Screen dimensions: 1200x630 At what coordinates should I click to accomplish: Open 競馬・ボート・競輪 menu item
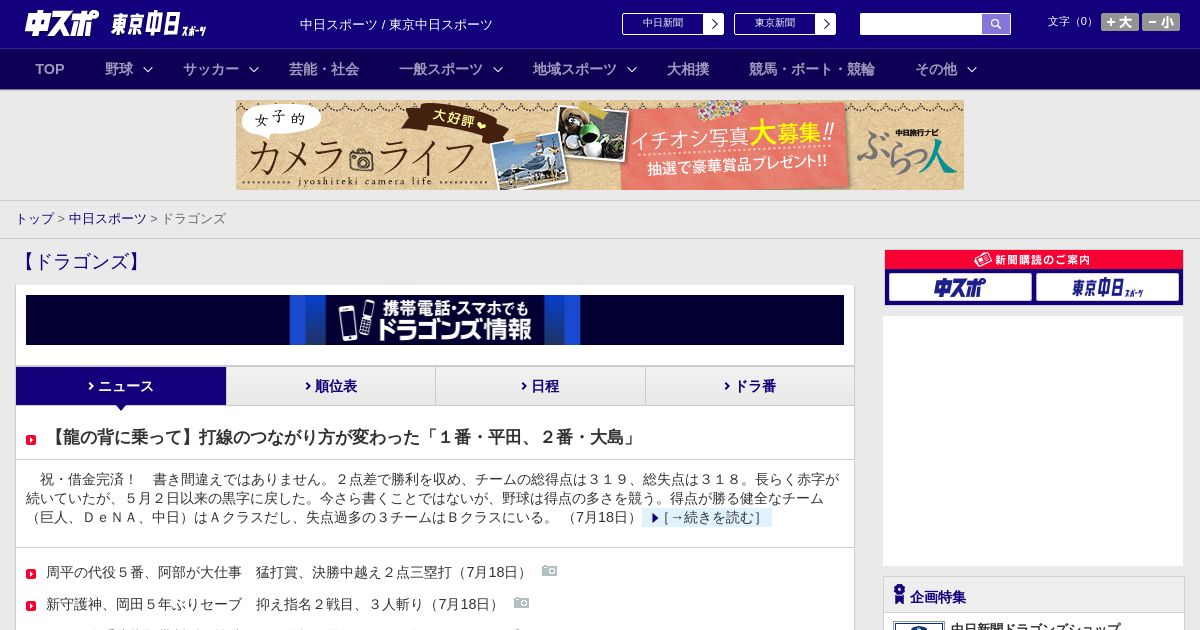click(x=812, y=69)
